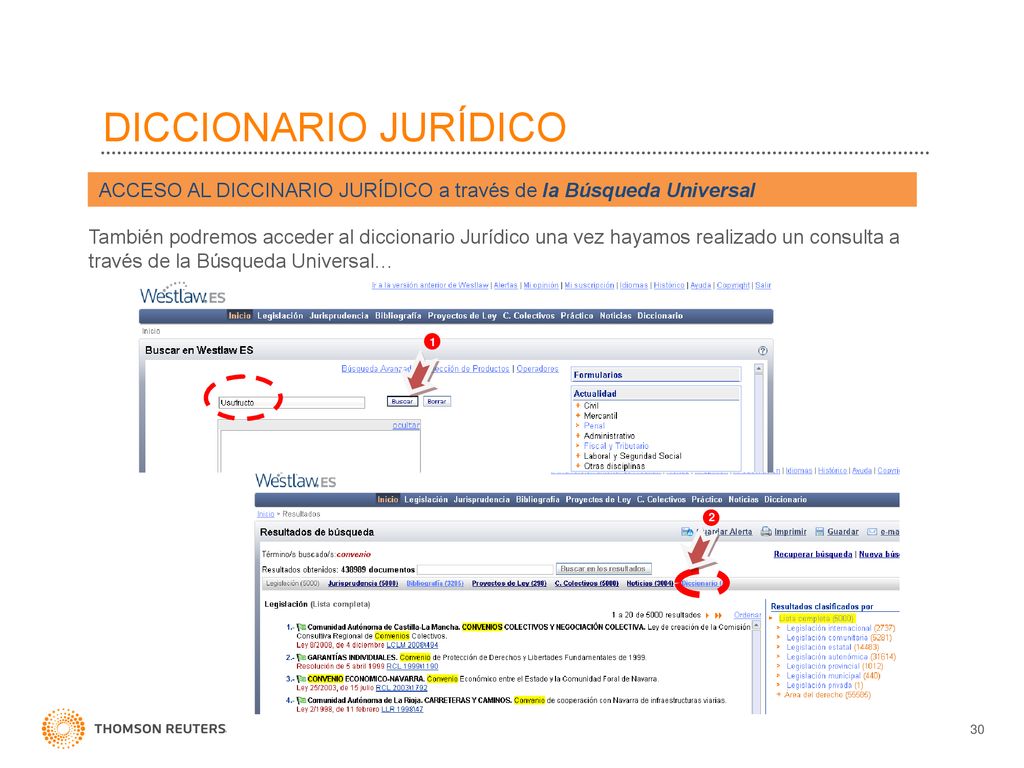Expand the Área del derecho classification

(778, 695)
